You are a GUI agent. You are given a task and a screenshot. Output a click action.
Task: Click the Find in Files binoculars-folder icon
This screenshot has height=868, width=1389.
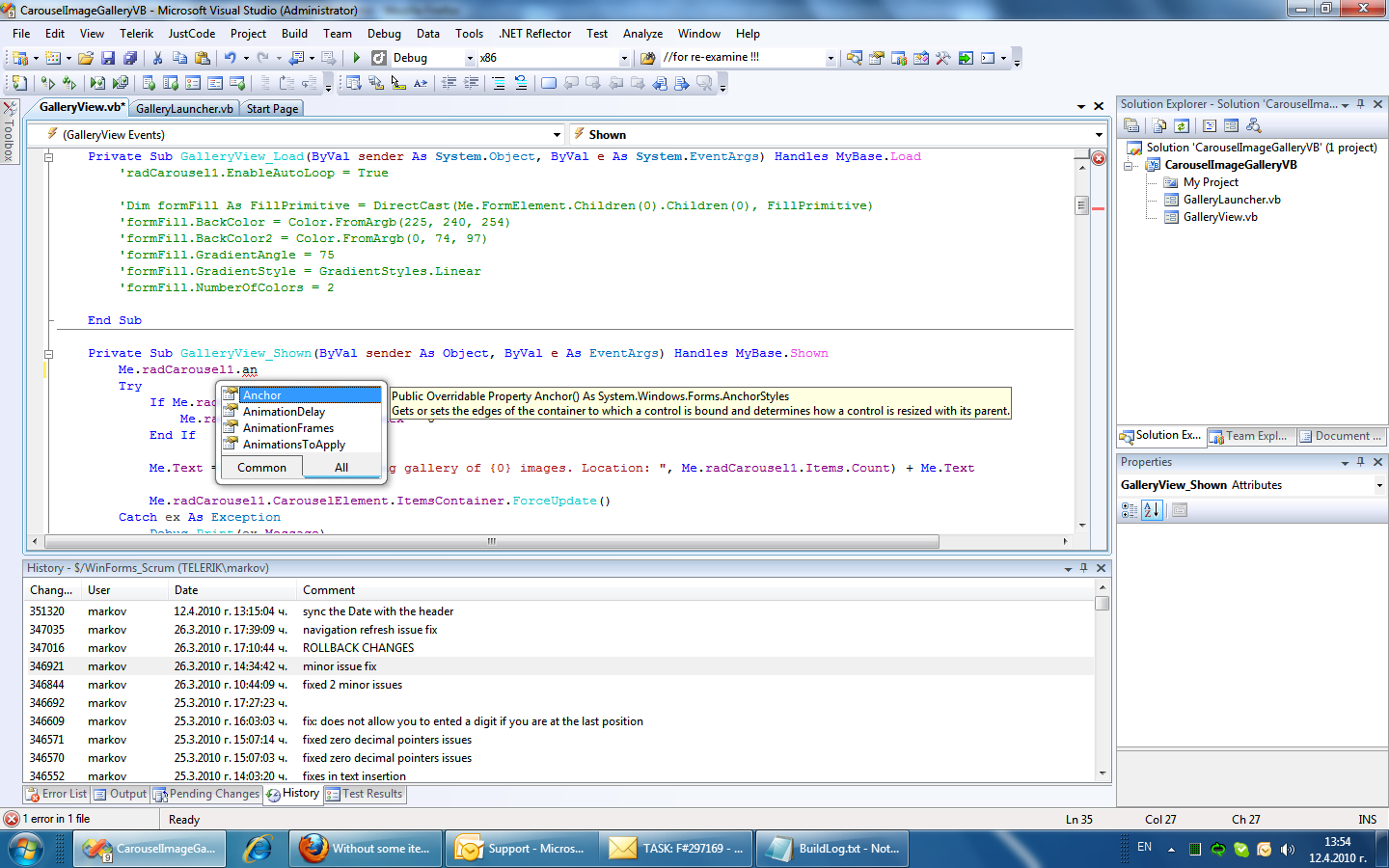[647, 58]
